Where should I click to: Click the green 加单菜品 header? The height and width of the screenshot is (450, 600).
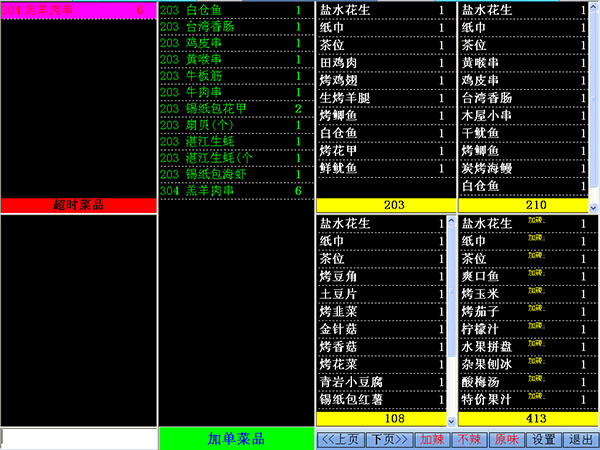pyautogui.click(x=236, y=438)
